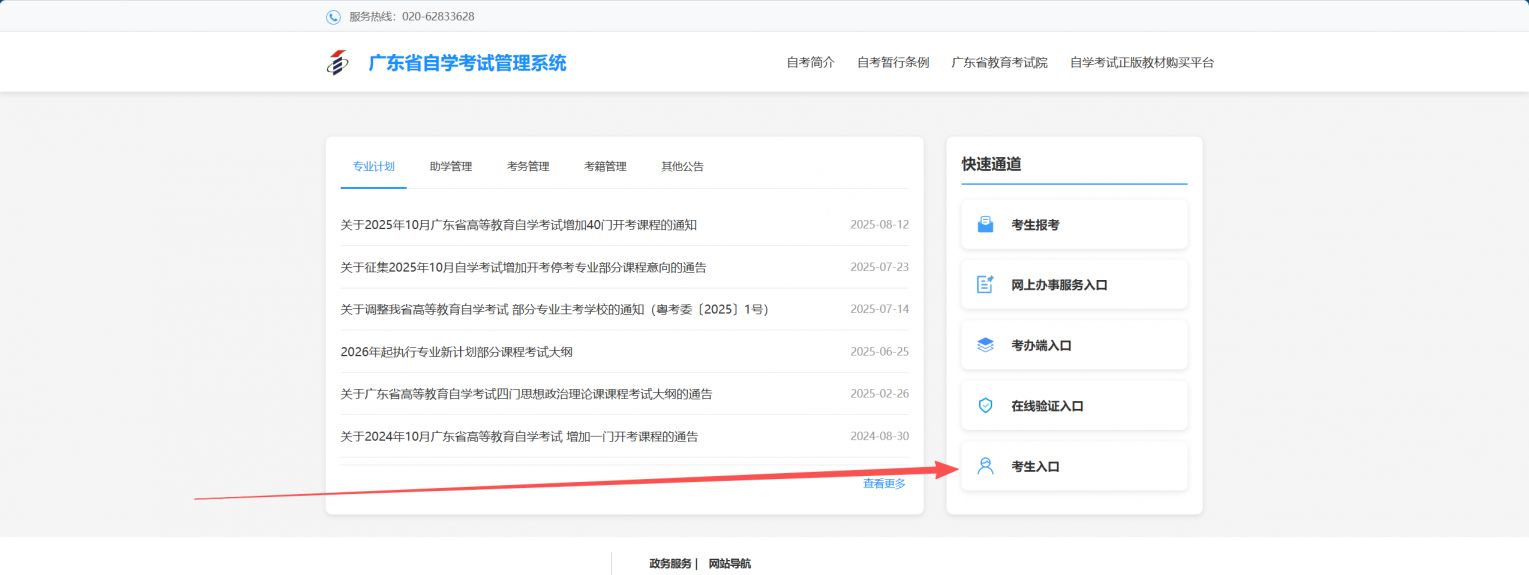Click the 考办端入口 layers icon

pyautogui.click(x=985, y=345)
